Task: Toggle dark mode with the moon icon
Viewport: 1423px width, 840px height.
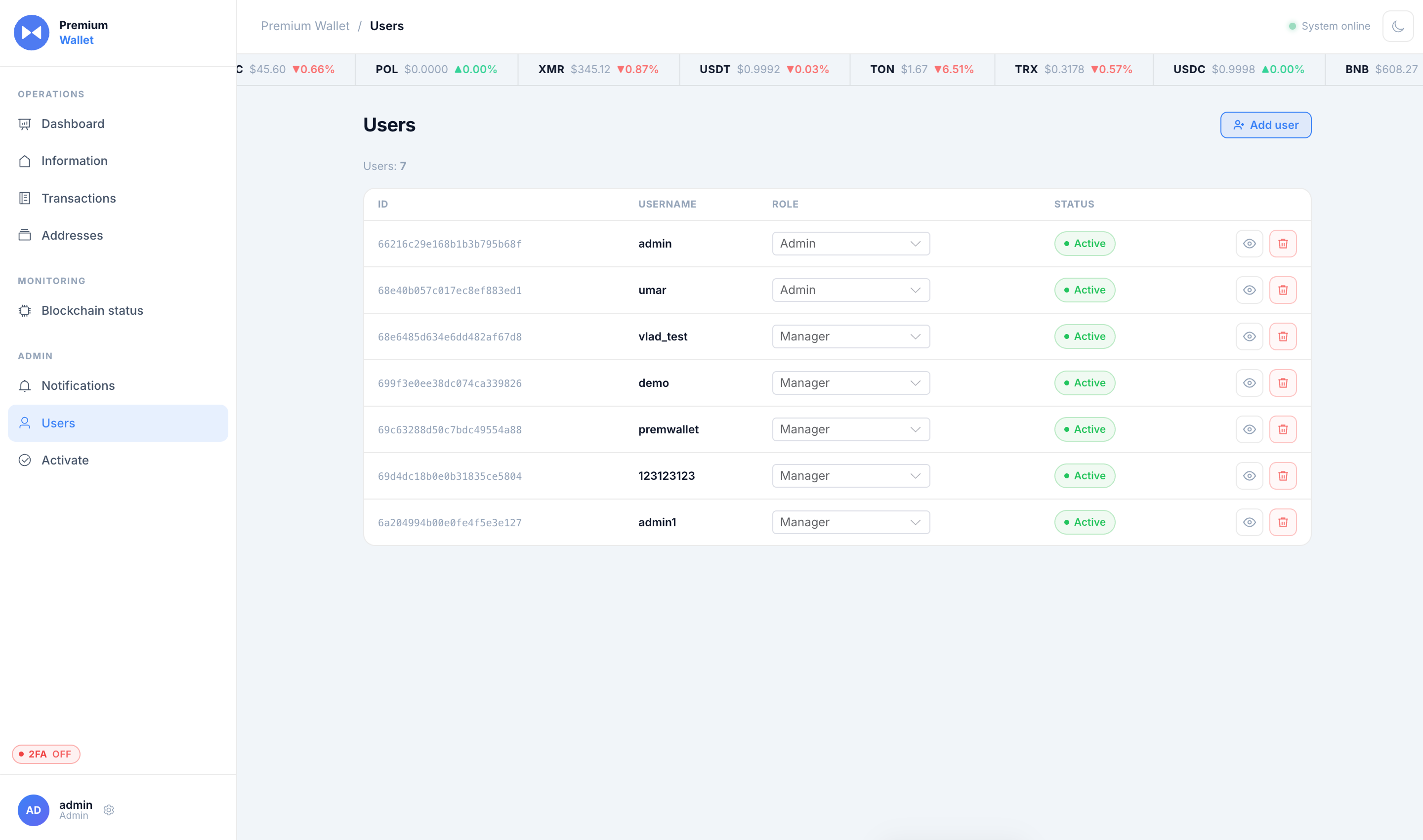Action: tap(1397, 26)
